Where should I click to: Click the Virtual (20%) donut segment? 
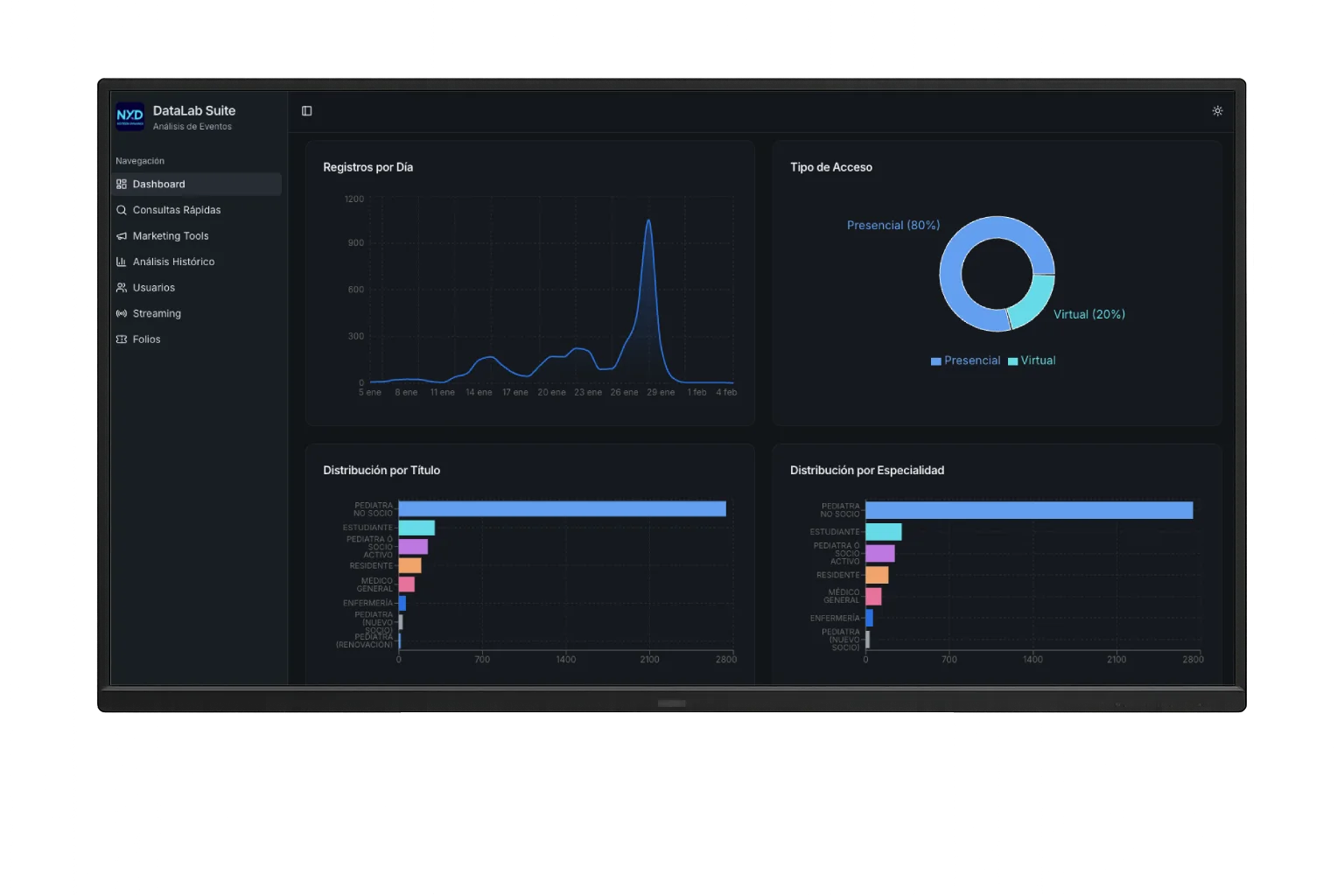1034,301
